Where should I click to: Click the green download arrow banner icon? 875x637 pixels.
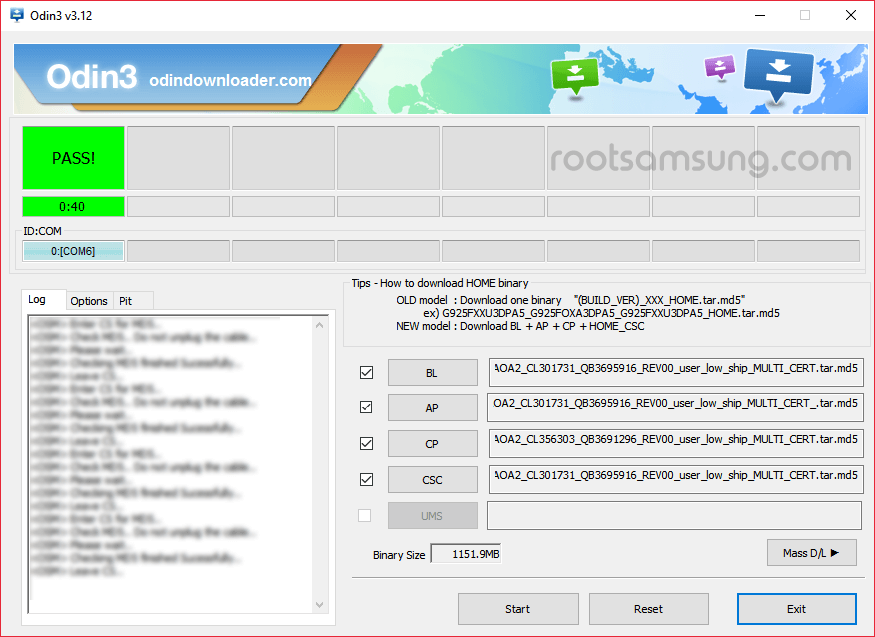click(x=575, y=76)
